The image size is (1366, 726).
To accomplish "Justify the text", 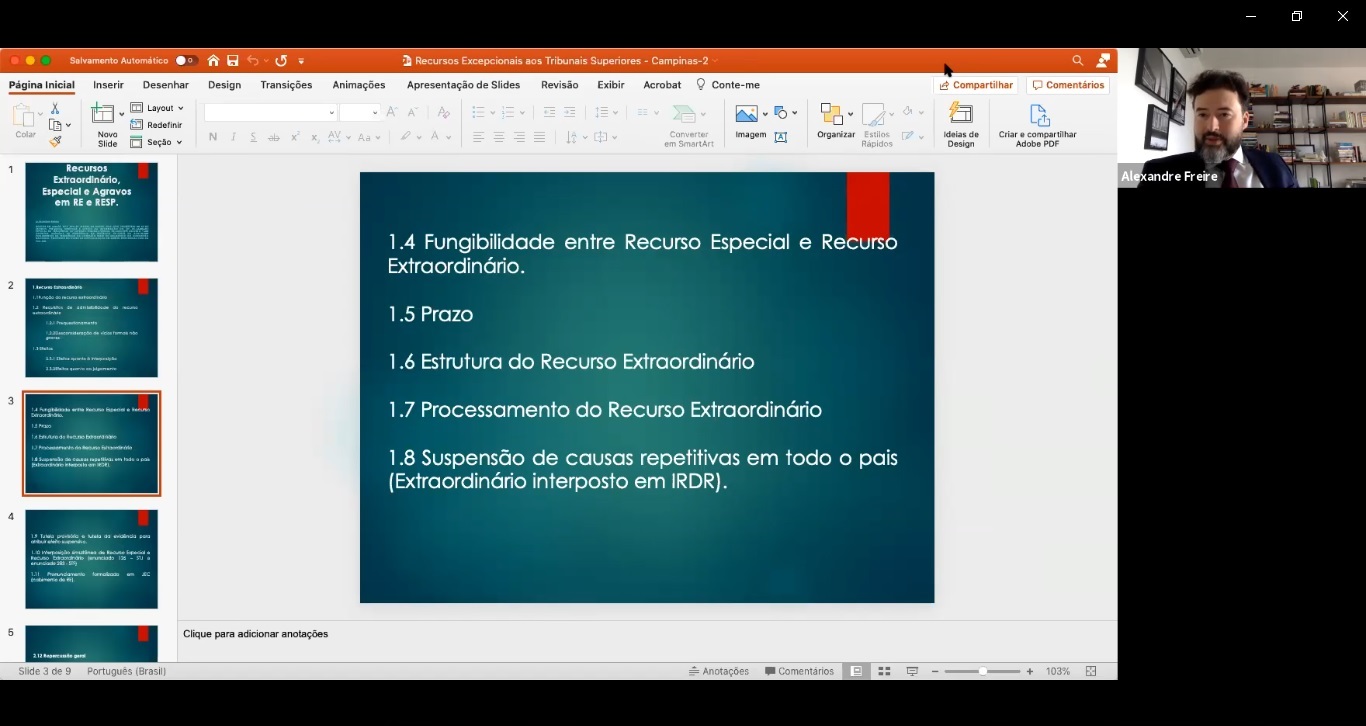I will 540,137.
